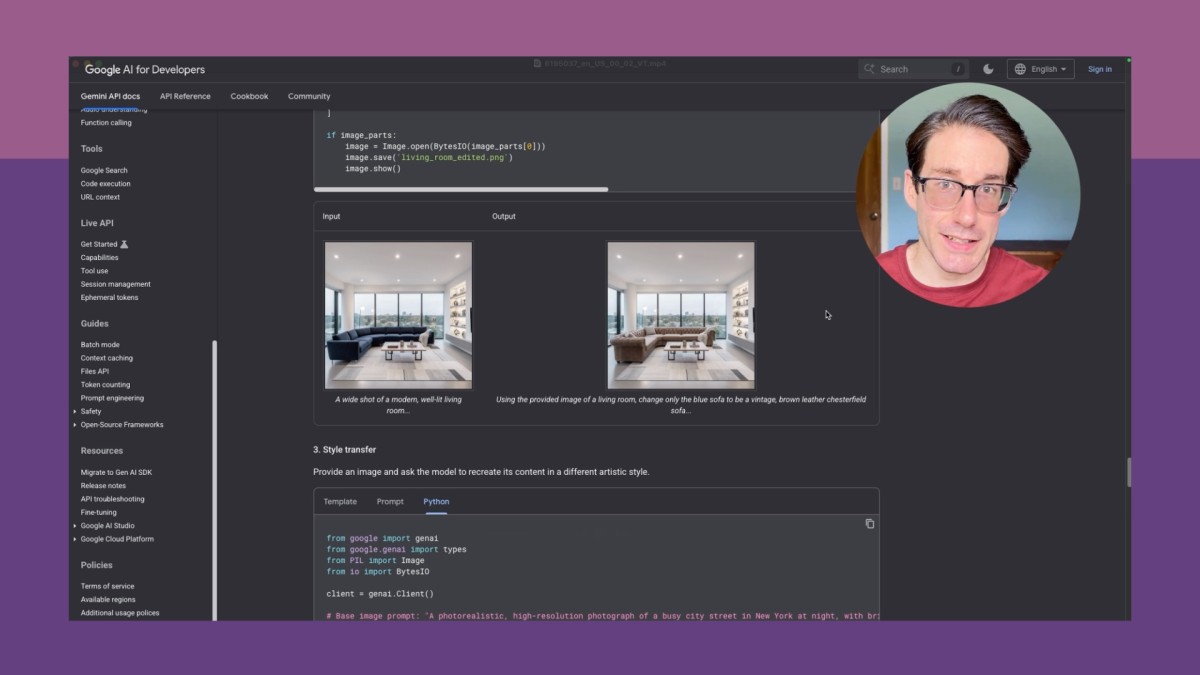
Task: Toggle dark mode with the moon icon
Action: point(988,69)
